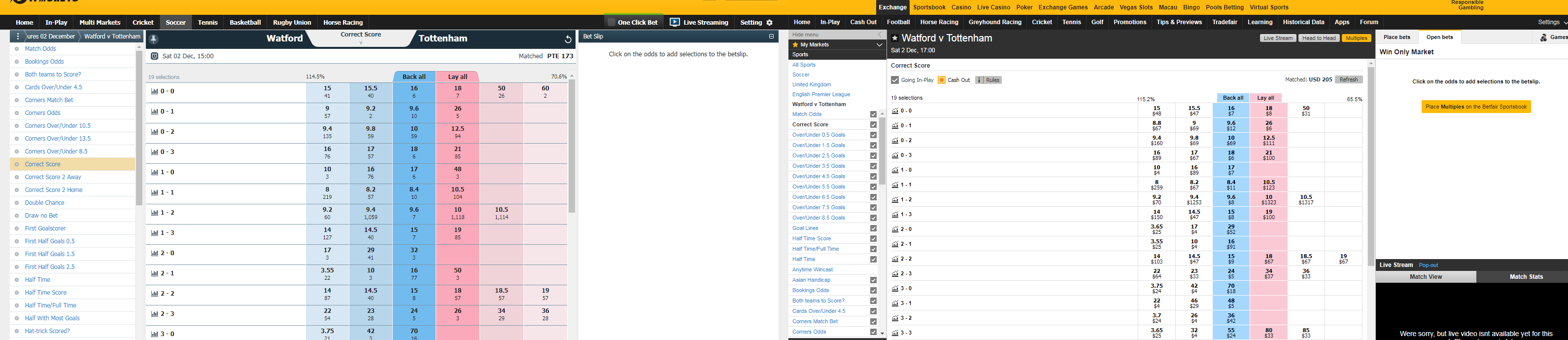Click the Games icon in betslip tabs
Screen dimensions: 1568x340
1544,38
